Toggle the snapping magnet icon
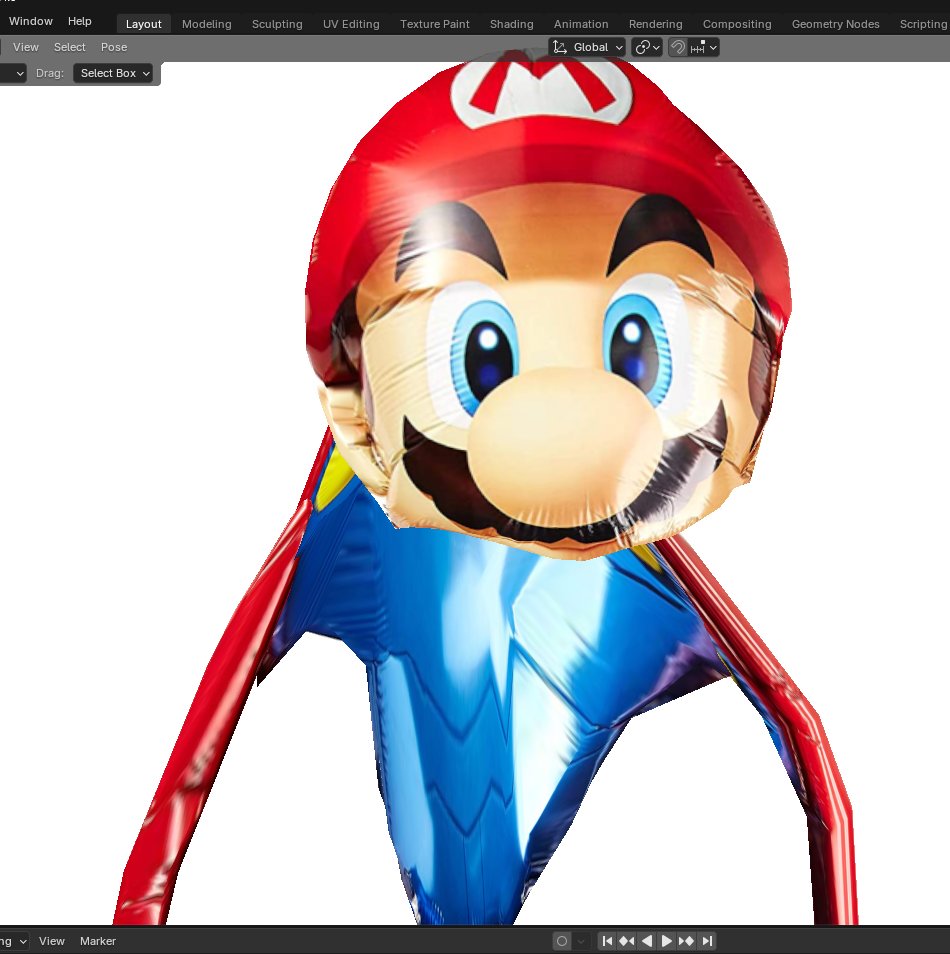The height and width of the screenshot is (954, 950). click(677, 47)
